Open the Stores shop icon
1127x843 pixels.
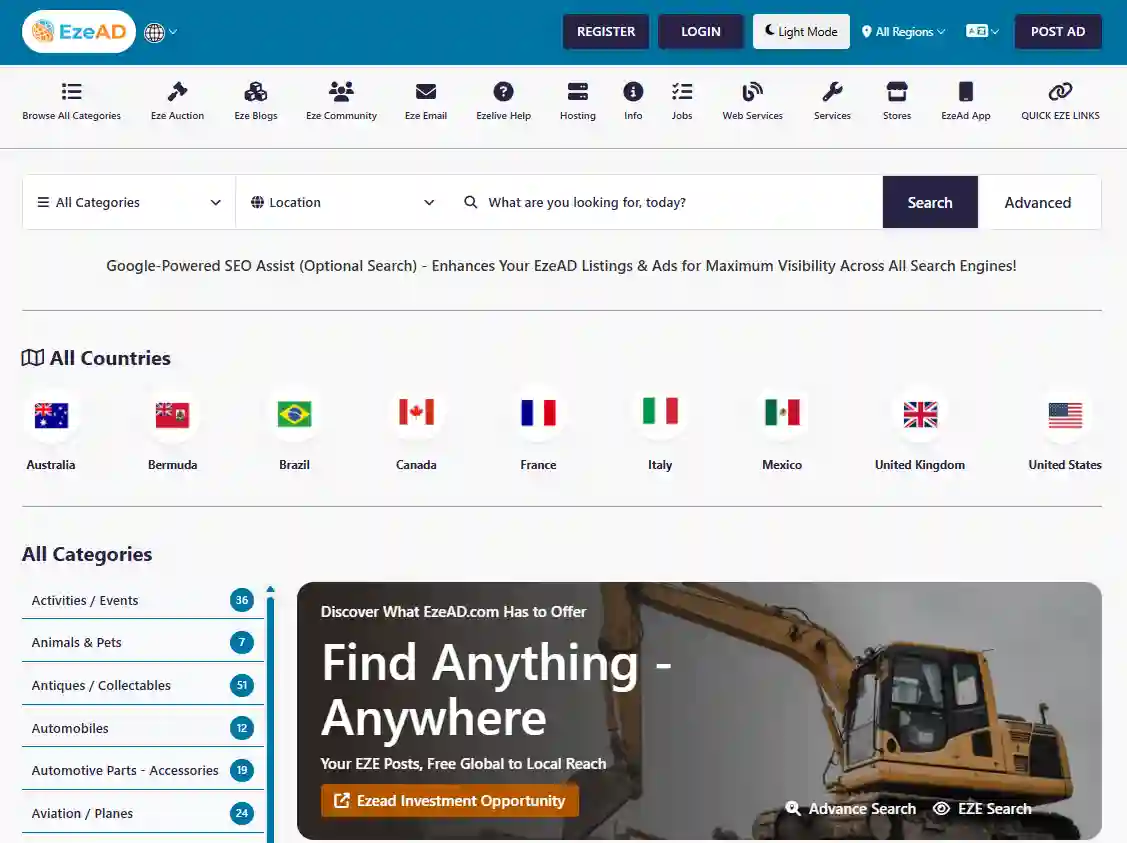pyautogui.click(x=896, y=92)
